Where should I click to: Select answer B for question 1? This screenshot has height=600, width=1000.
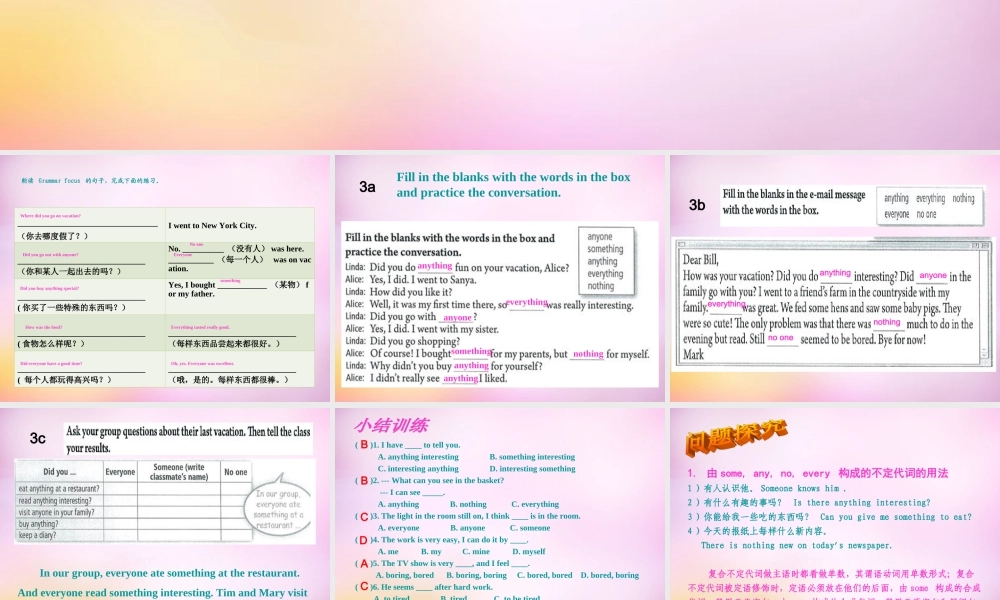tap(532, 457)
